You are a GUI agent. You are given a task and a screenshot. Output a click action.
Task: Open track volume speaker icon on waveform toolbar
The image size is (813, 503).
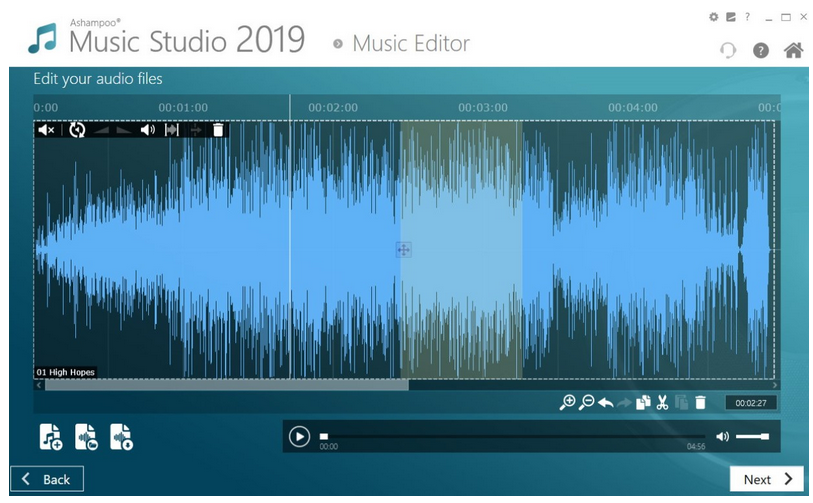click(x=148, y=130)
